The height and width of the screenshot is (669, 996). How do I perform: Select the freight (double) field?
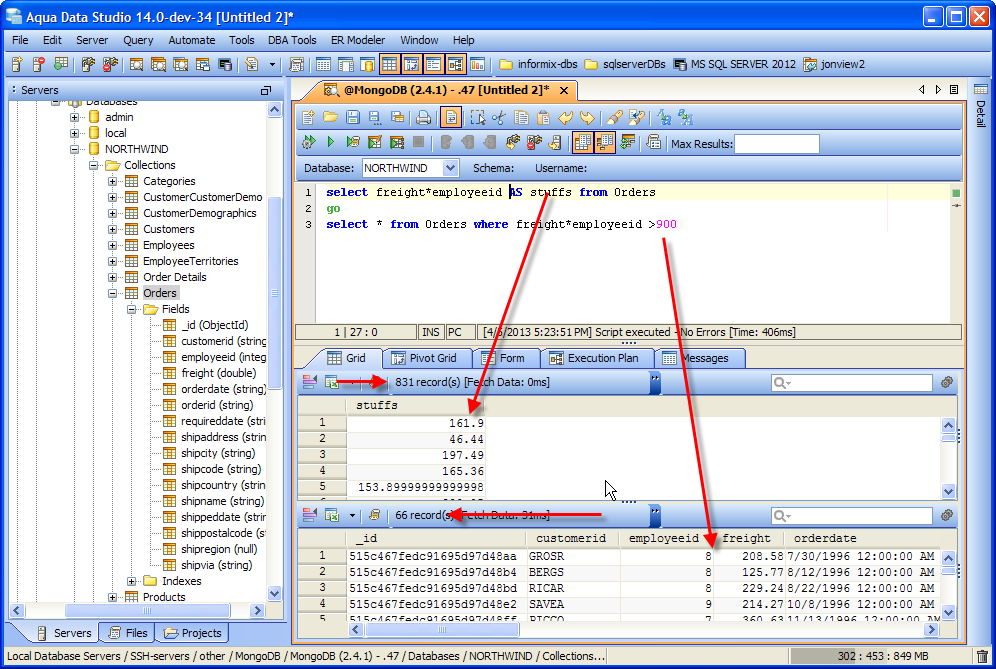click(219, 374)
